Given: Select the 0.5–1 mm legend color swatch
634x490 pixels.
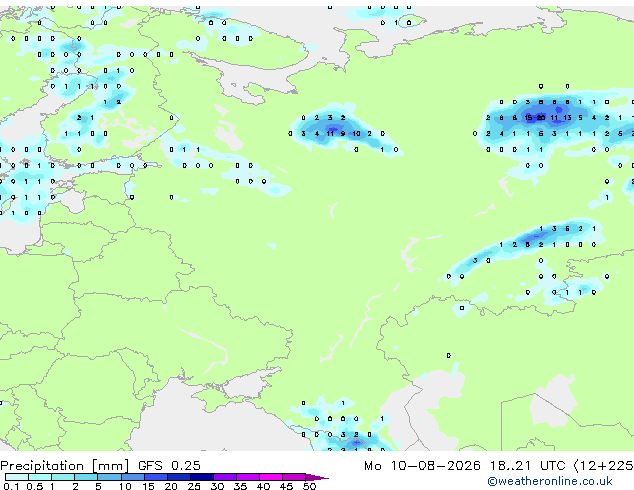Looking at the screenshot, I should click(x=40, y=477).
